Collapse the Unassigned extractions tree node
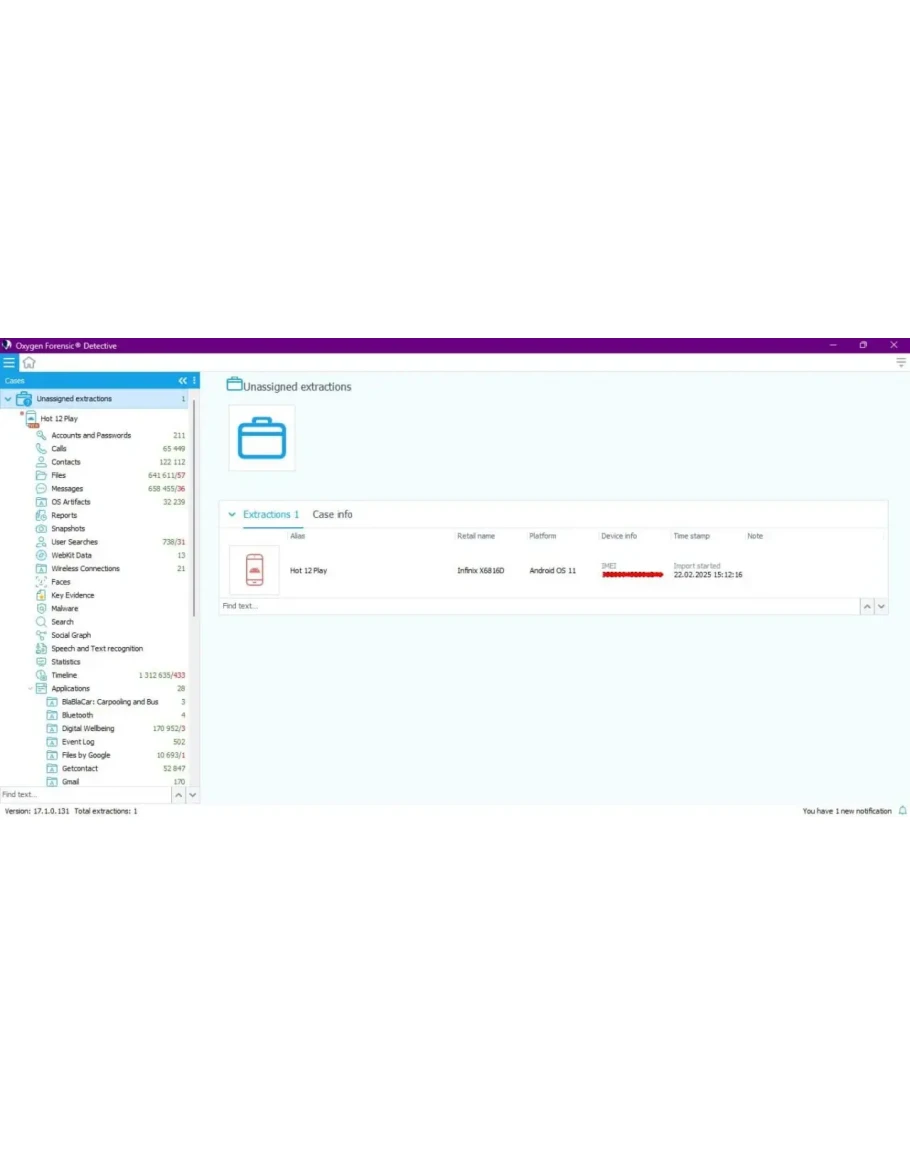910x1155 pixels. click(x=8, y=399)
